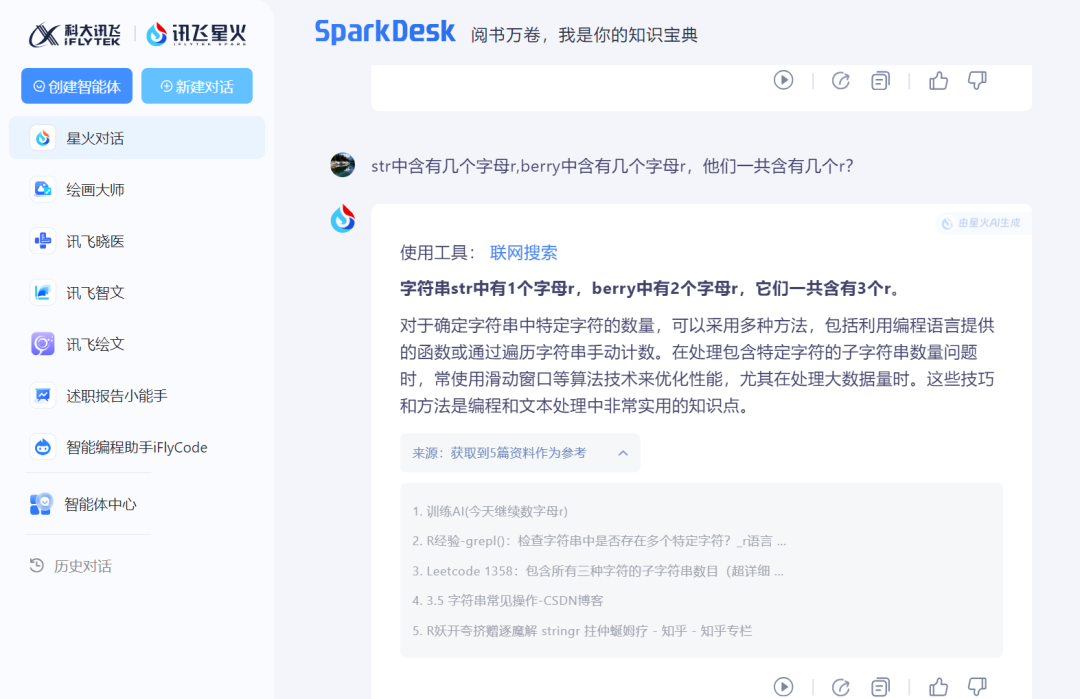Click the copy icon below the answer
This screenshot has height=699, width=1080.
tap(880, 686)
